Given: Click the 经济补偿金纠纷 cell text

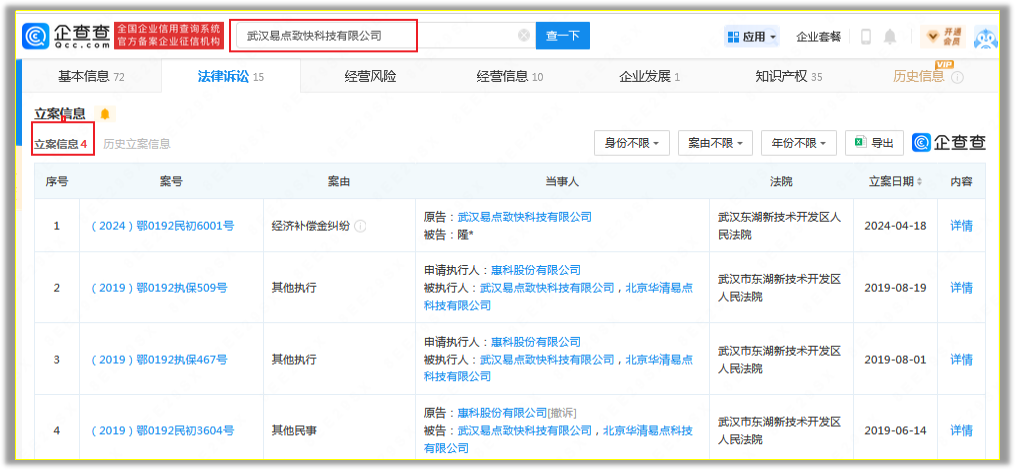Looking at the screenshot, I should [310, 226].
